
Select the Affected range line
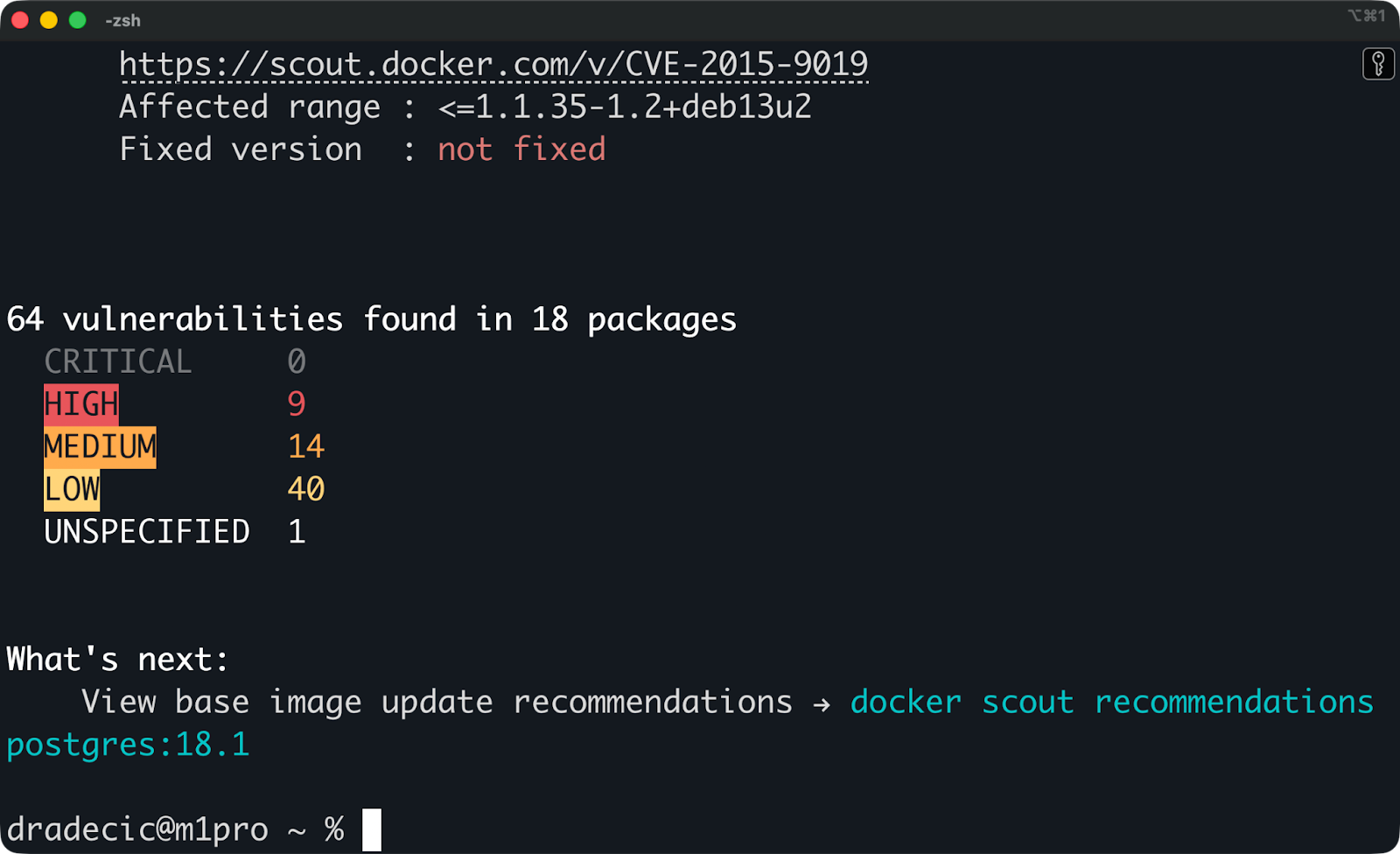click(464, 106)
